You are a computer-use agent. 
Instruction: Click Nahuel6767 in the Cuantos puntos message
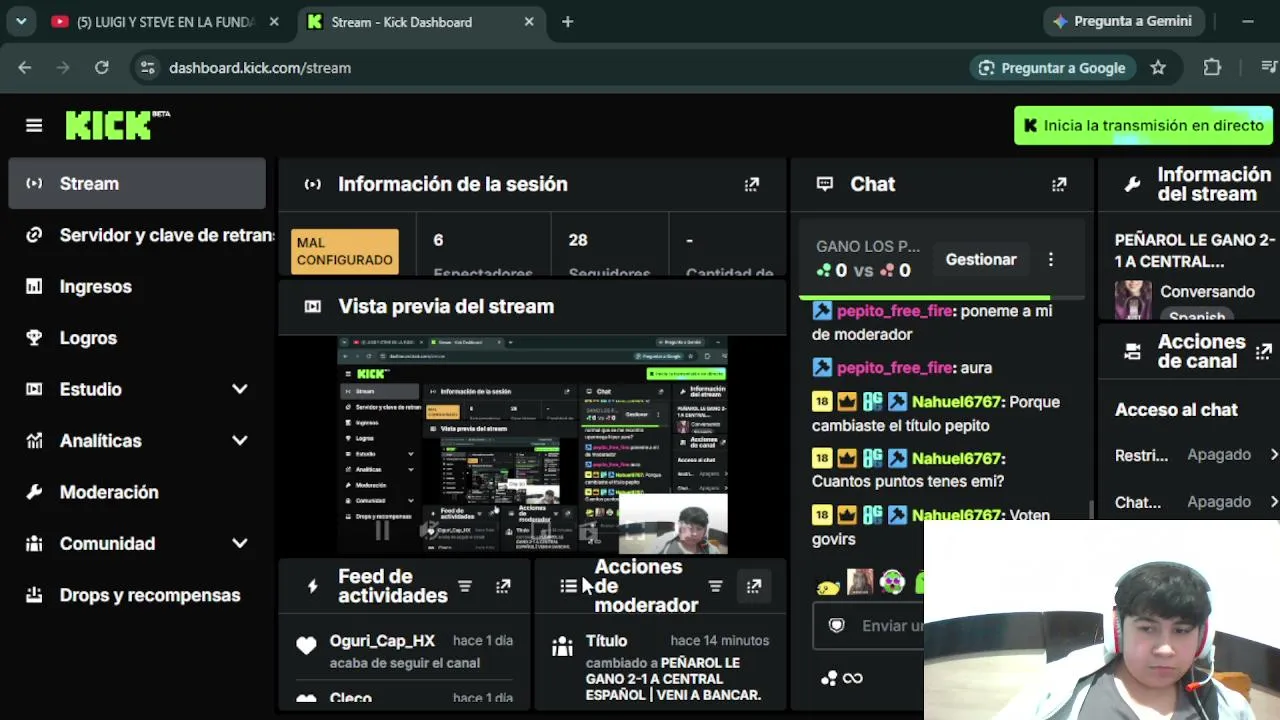957,458
